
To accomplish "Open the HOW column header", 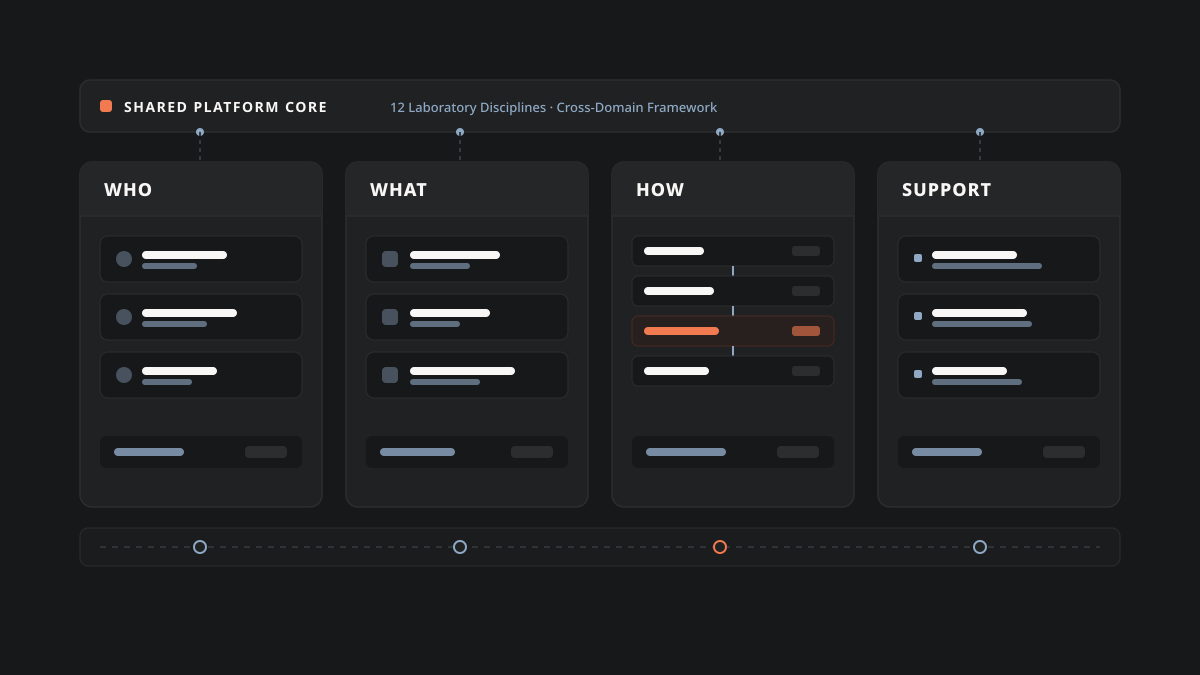I will (733, 189).
